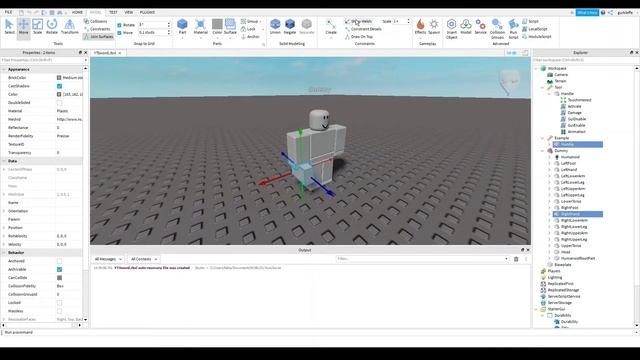Choose the Select tool in ribbon
640x360 pixels.
[9, 27]
